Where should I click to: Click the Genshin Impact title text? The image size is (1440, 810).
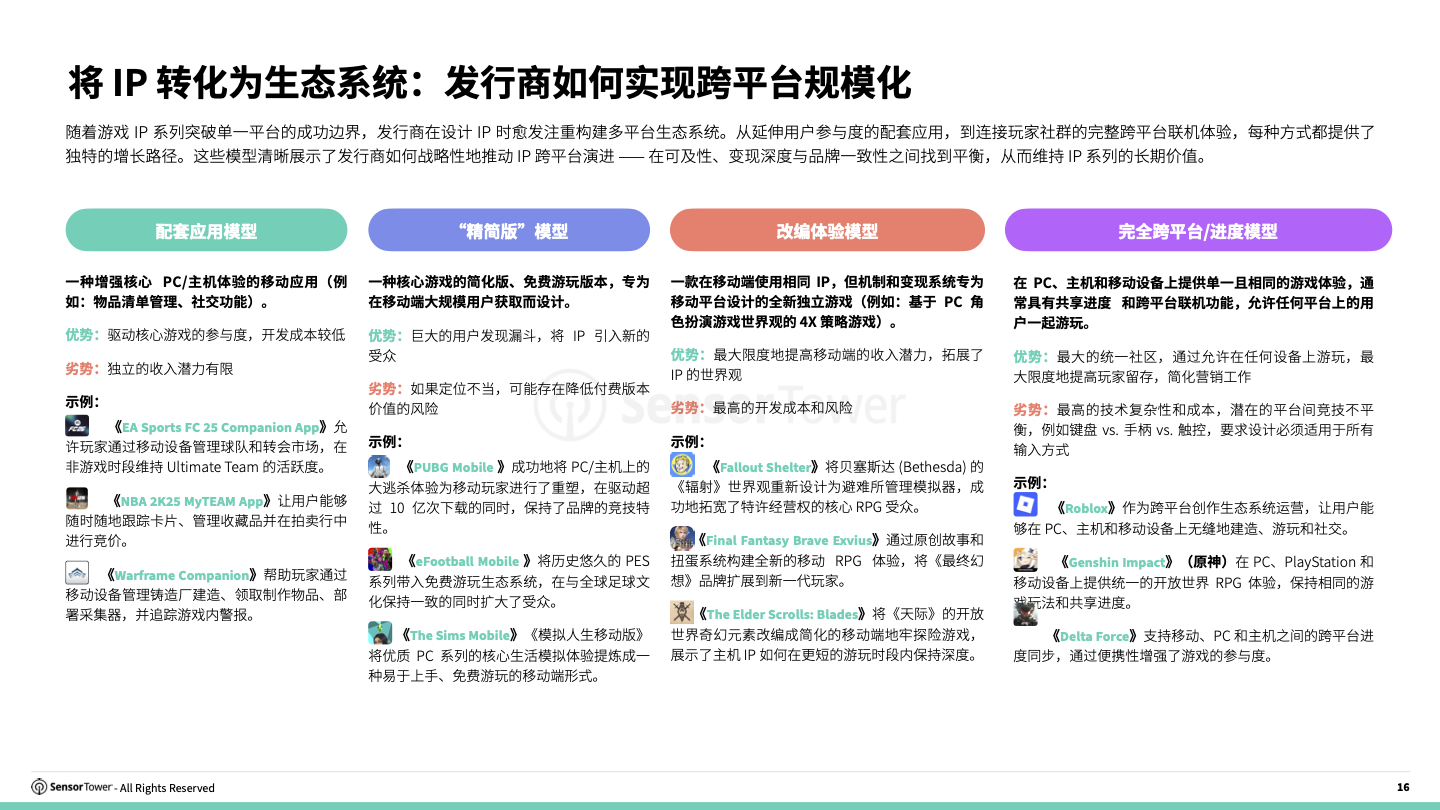(1116, 562)
